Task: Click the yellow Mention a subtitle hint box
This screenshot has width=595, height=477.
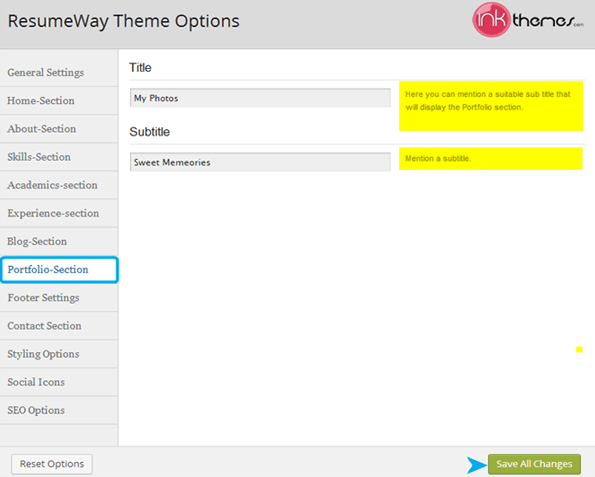Action: pos(491,159)
